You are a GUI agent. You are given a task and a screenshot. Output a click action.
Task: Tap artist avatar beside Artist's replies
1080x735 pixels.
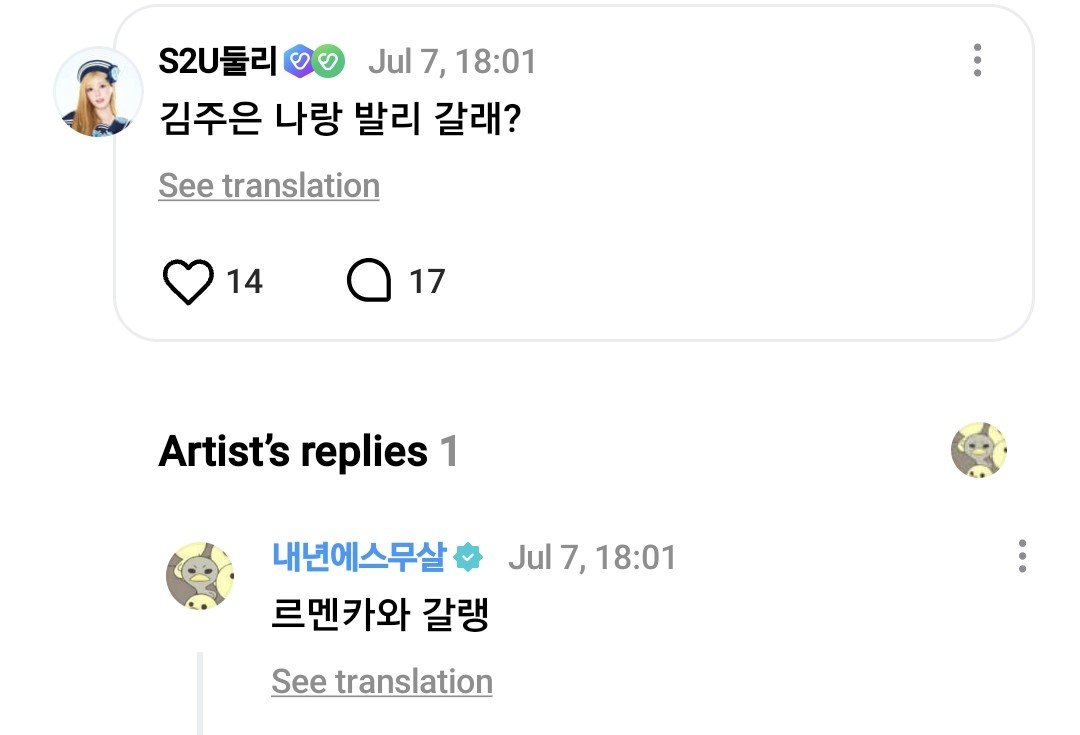point(979,451)
